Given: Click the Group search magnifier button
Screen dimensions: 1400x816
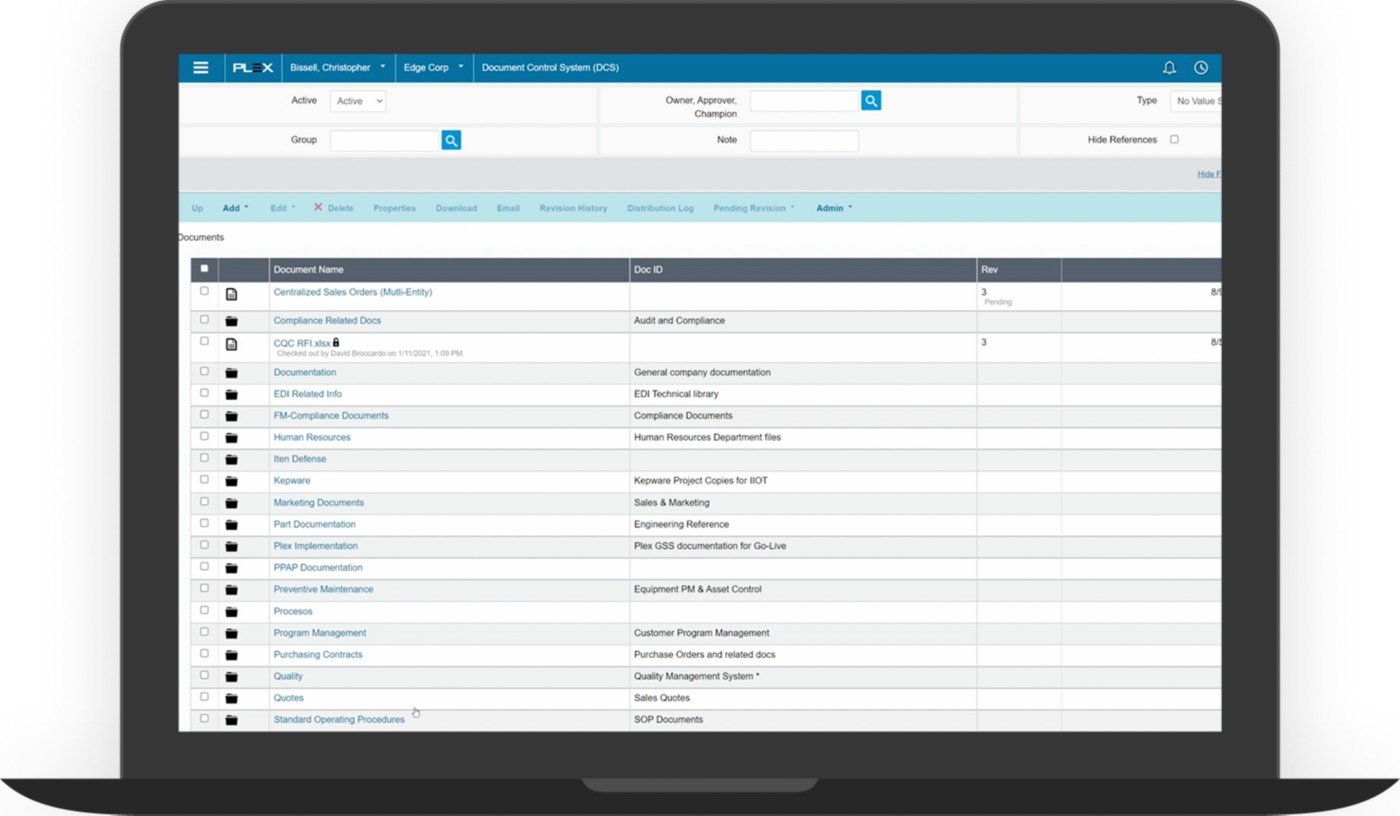Looking at the screenshot, I should pos(451,141).
